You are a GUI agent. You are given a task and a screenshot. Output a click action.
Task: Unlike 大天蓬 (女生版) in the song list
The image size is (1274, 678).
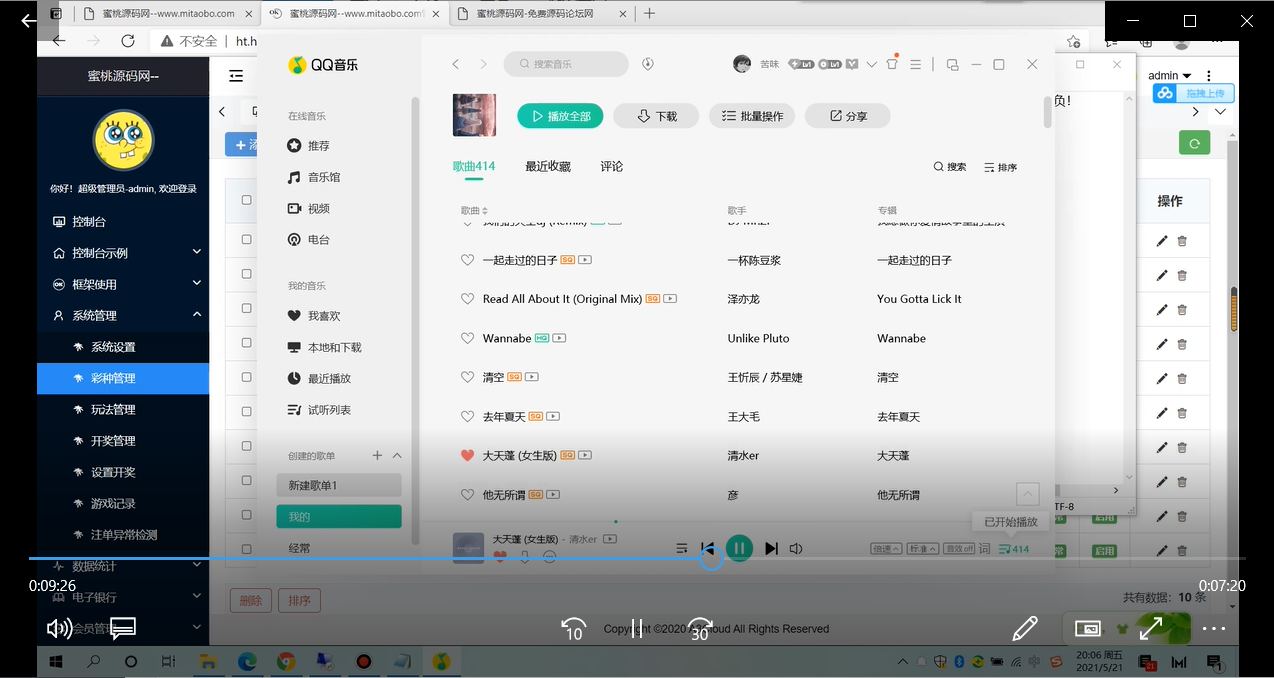pyautogui.click(x=467, y=455)
